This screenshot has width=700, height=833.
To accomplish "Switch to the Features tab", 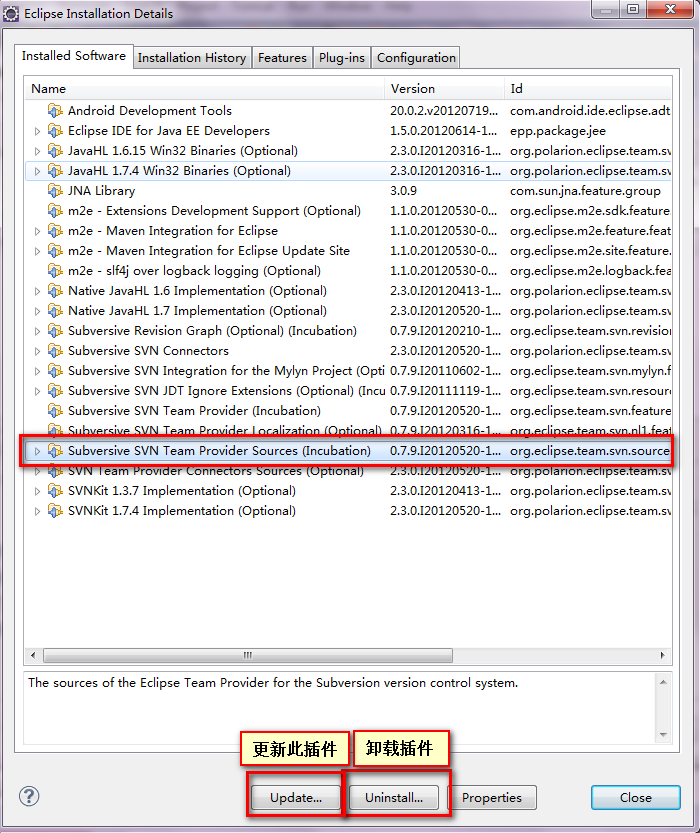I will point(282,57).
